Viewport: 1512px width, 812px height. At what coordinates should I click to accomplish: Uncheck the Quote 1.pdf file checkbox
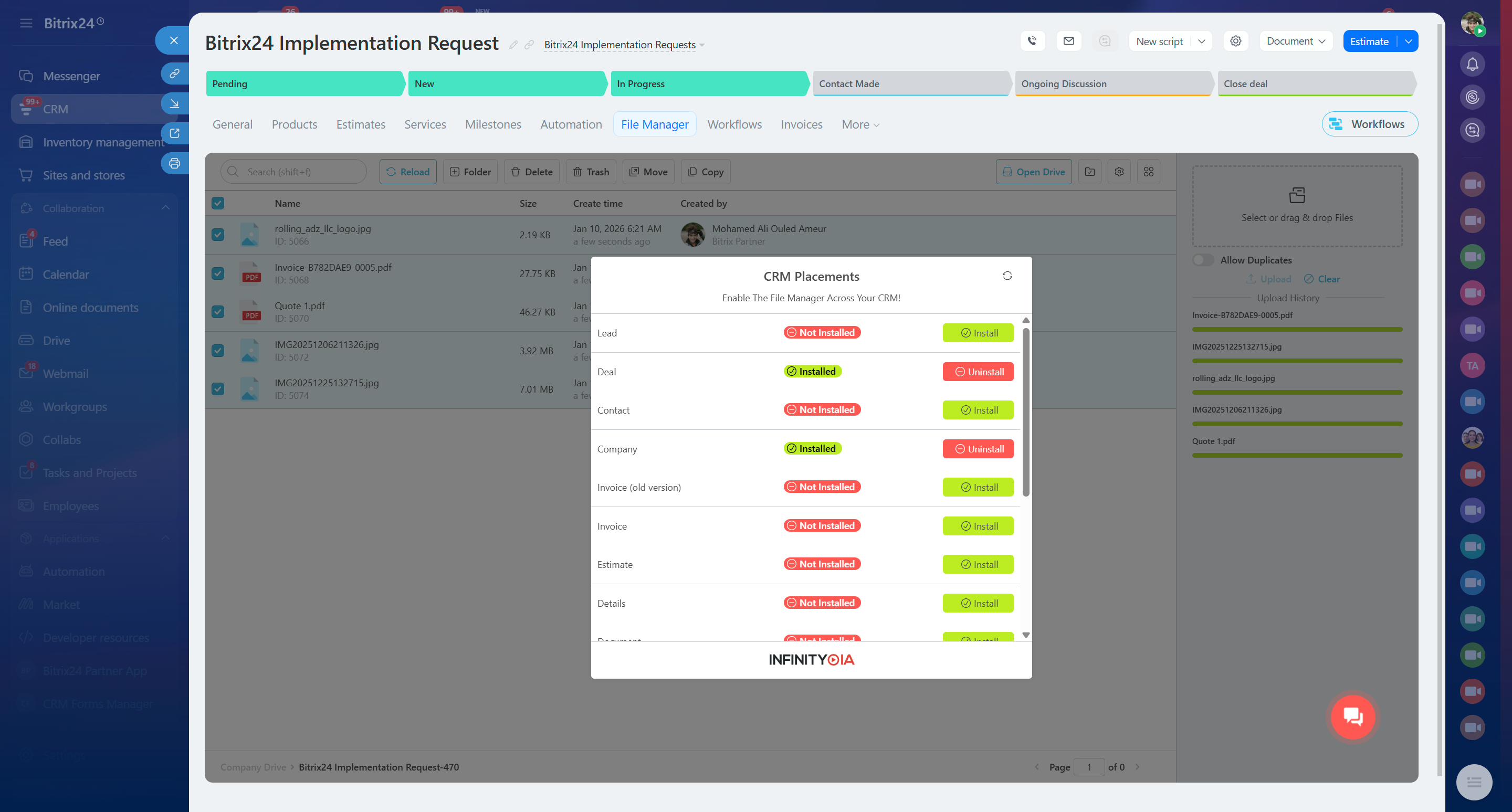pos(218,312)
